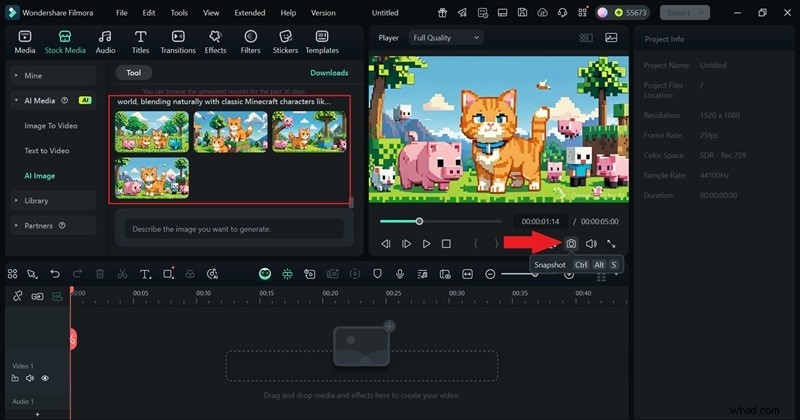800x420 pixels.
Task: Toggle the Video 1 track lock
Action: (x=17, y=378)
